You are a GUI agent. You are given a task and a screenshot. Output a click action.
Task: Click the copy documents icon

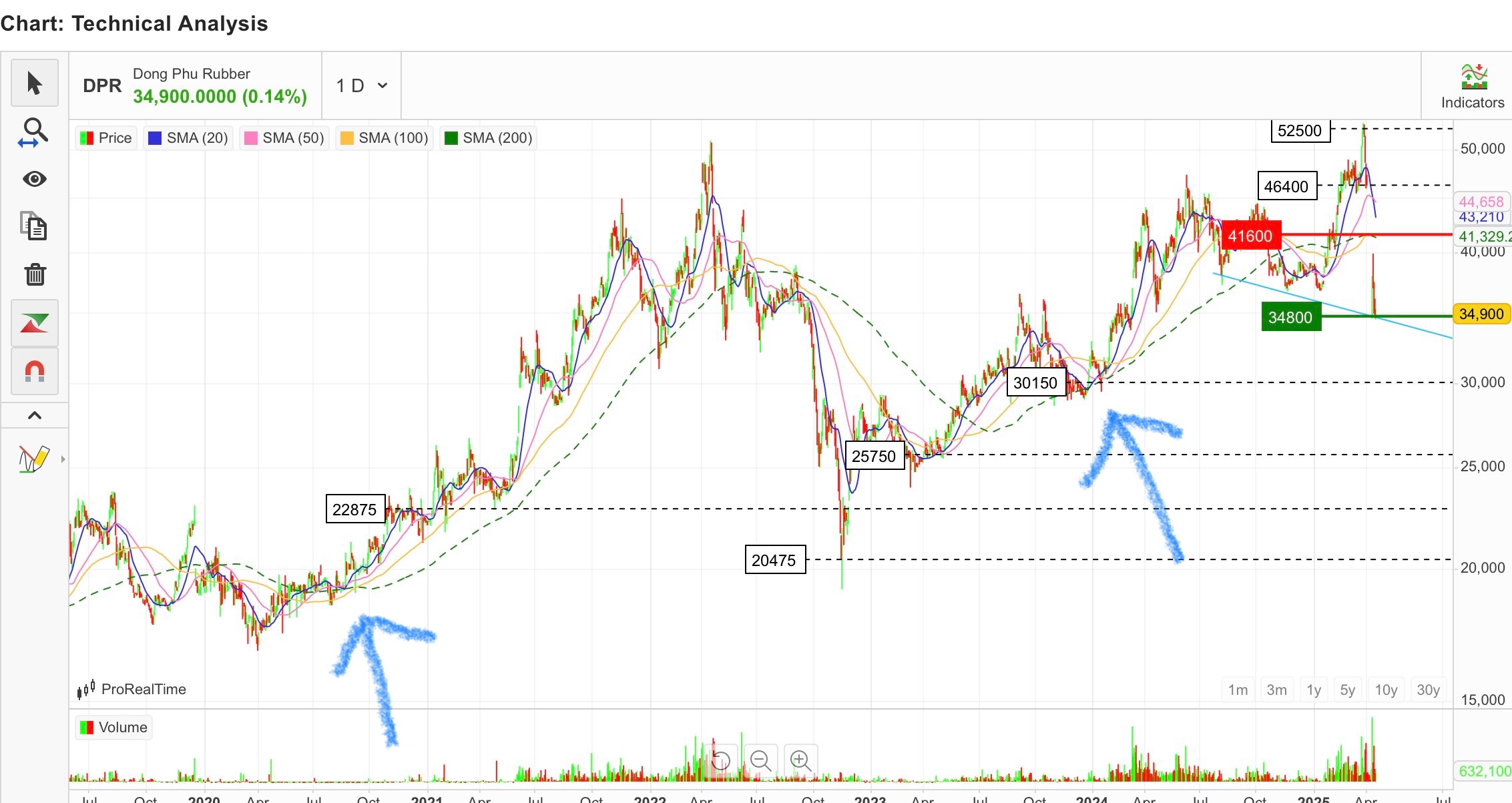35,226
